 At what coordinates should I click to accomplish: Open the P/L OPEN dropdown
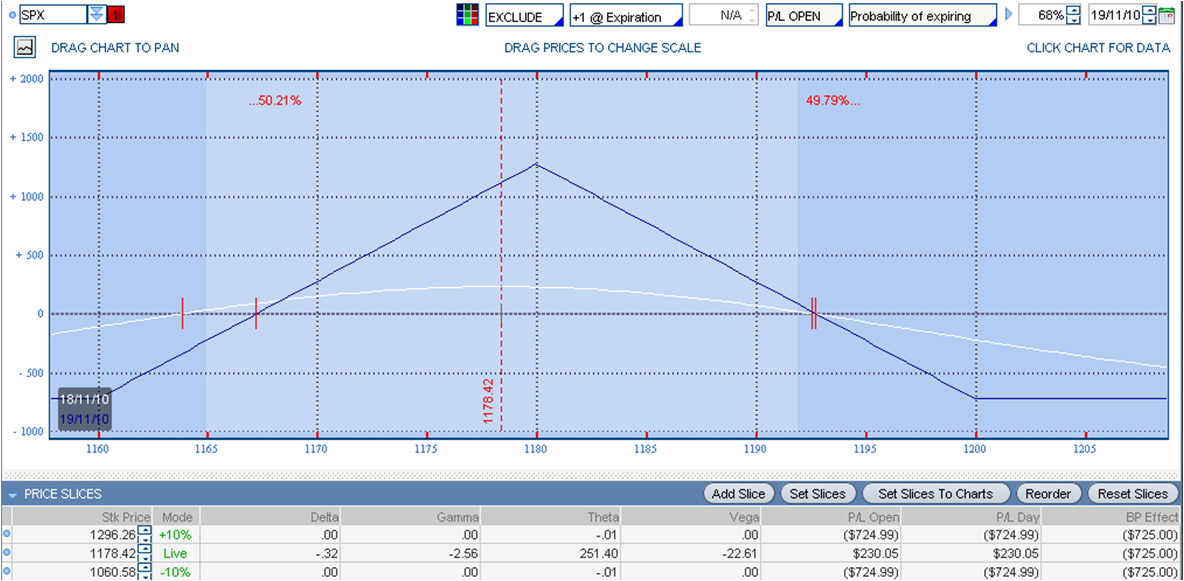click(x=804, y=16)
